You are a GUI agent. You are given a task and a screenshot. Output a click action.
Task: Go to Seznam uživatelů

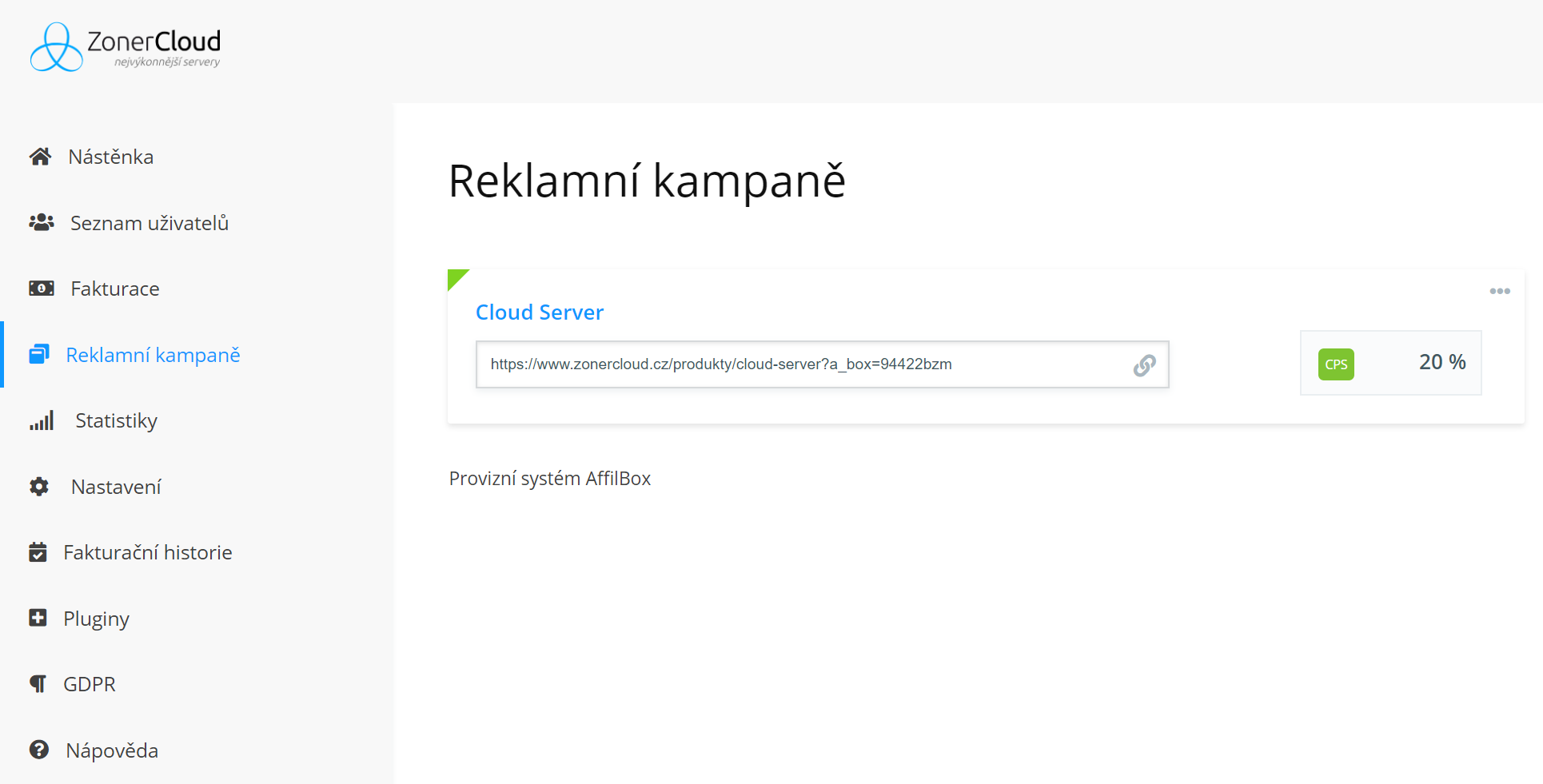[x=150, y=223]
